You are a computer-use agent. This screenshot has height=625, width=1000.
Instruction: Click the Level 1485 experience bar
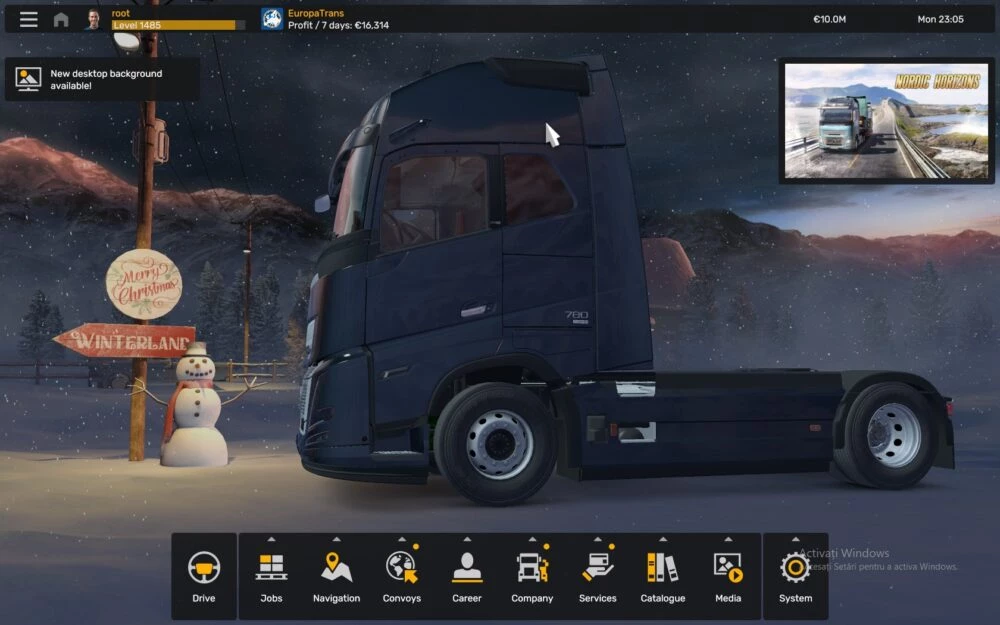[x=173, y=25]
